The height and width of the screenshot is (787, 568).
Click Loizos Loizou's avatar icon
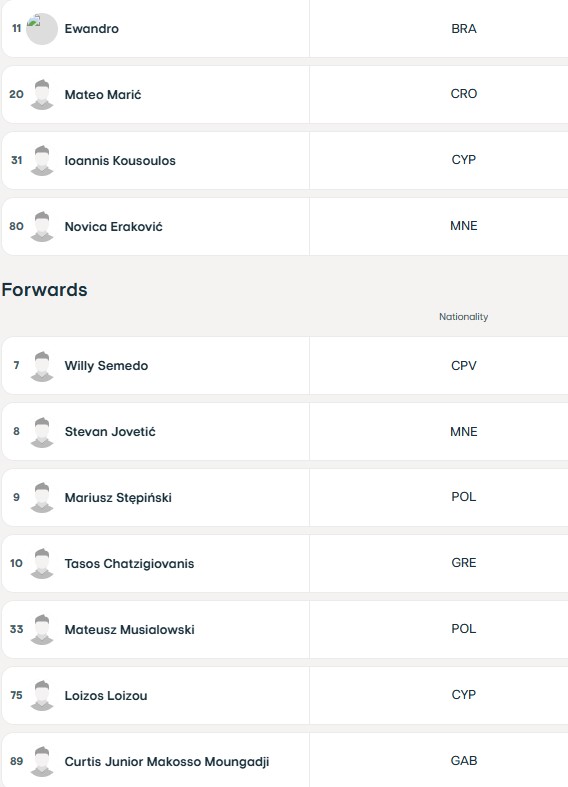(42, 695)
